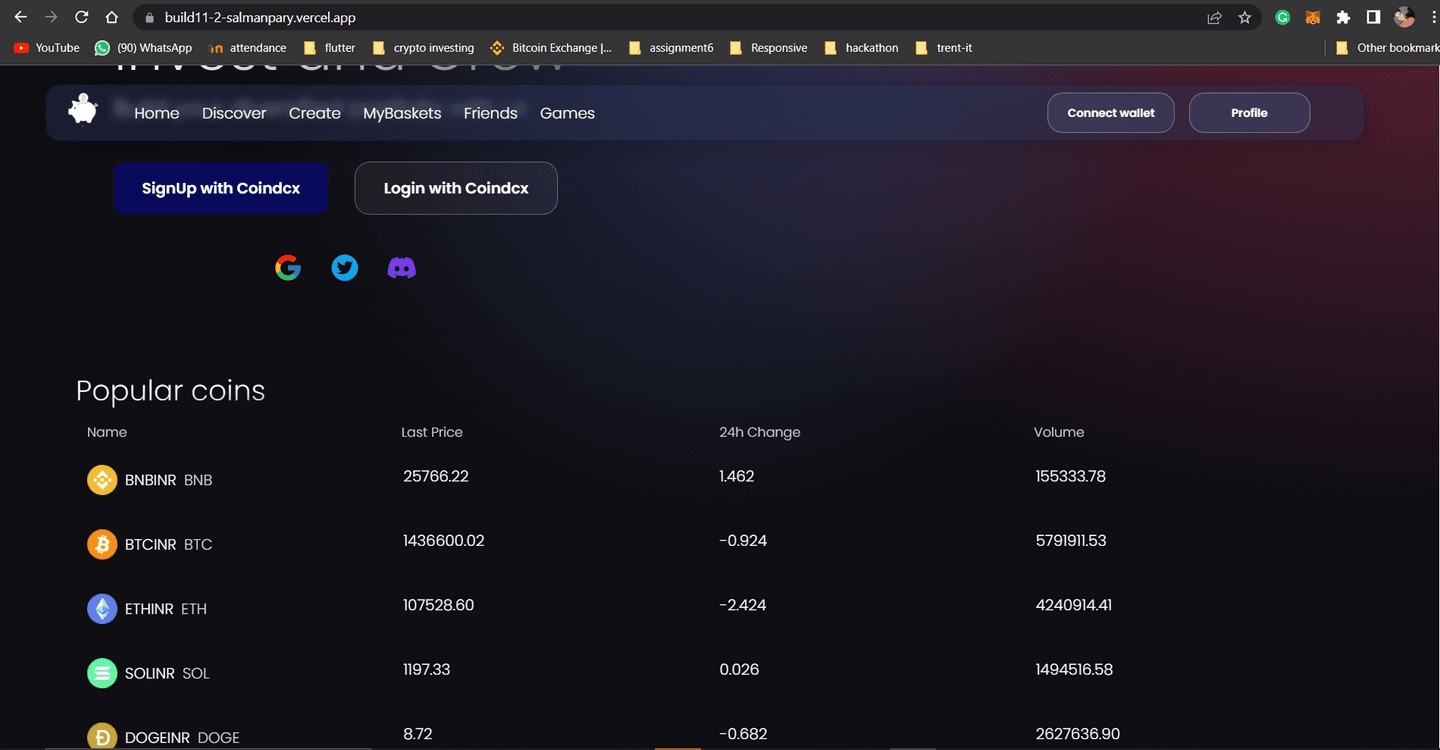Open Games in navbar

(x=567, y=113)
